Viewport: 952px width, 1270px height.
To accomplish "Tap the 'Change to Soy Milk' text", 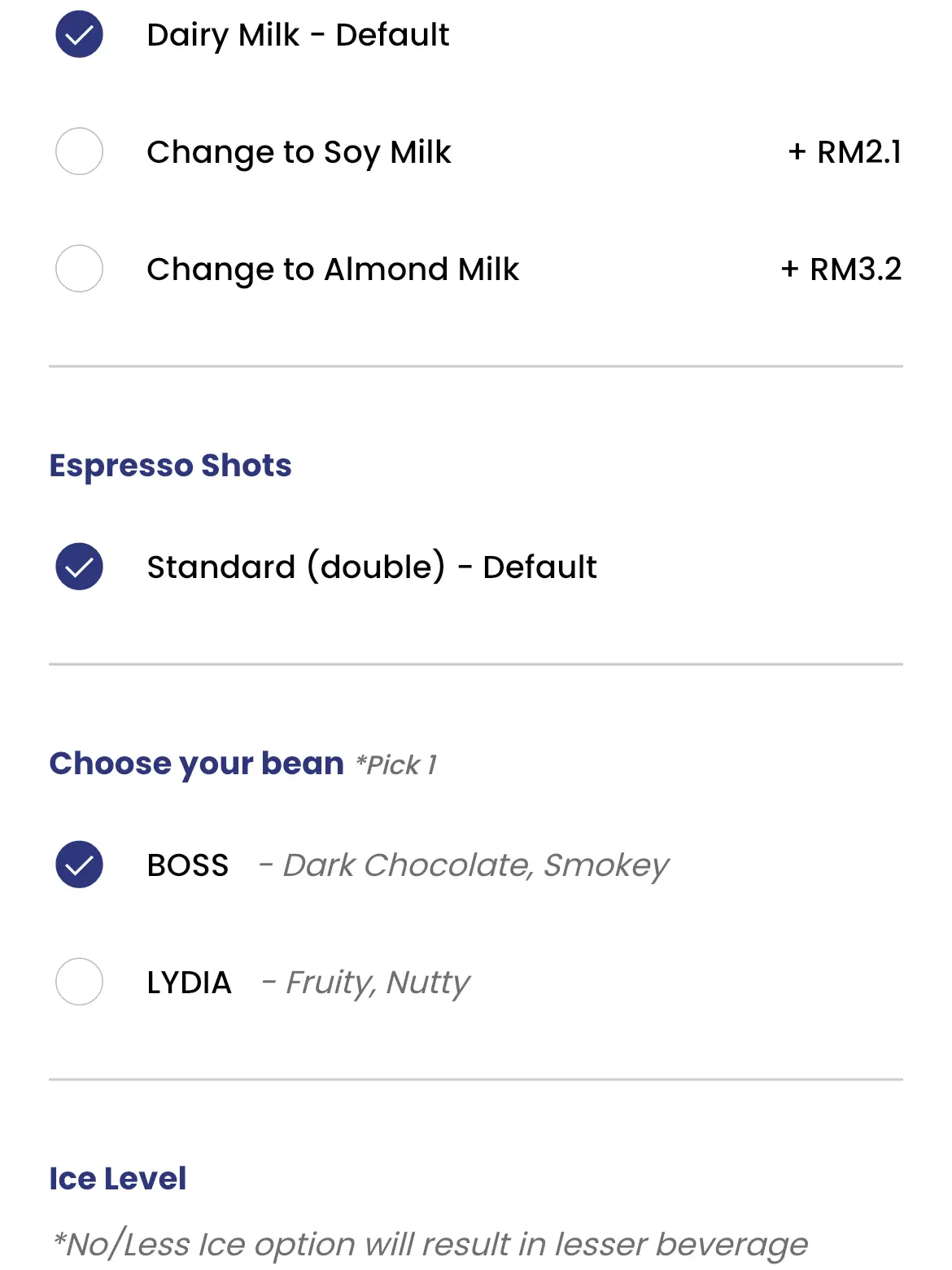I will (x=299, y=152).
